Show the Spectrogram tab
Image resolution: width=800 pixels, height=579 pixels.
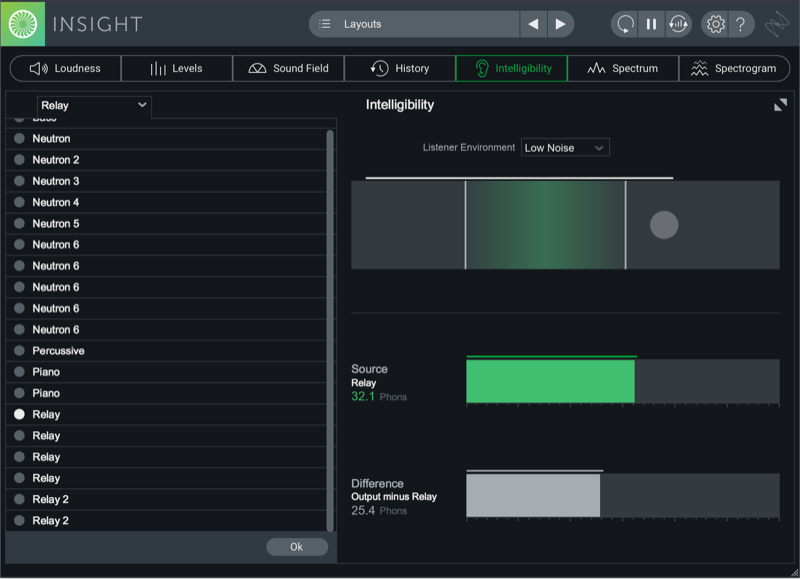click(734, 68)
